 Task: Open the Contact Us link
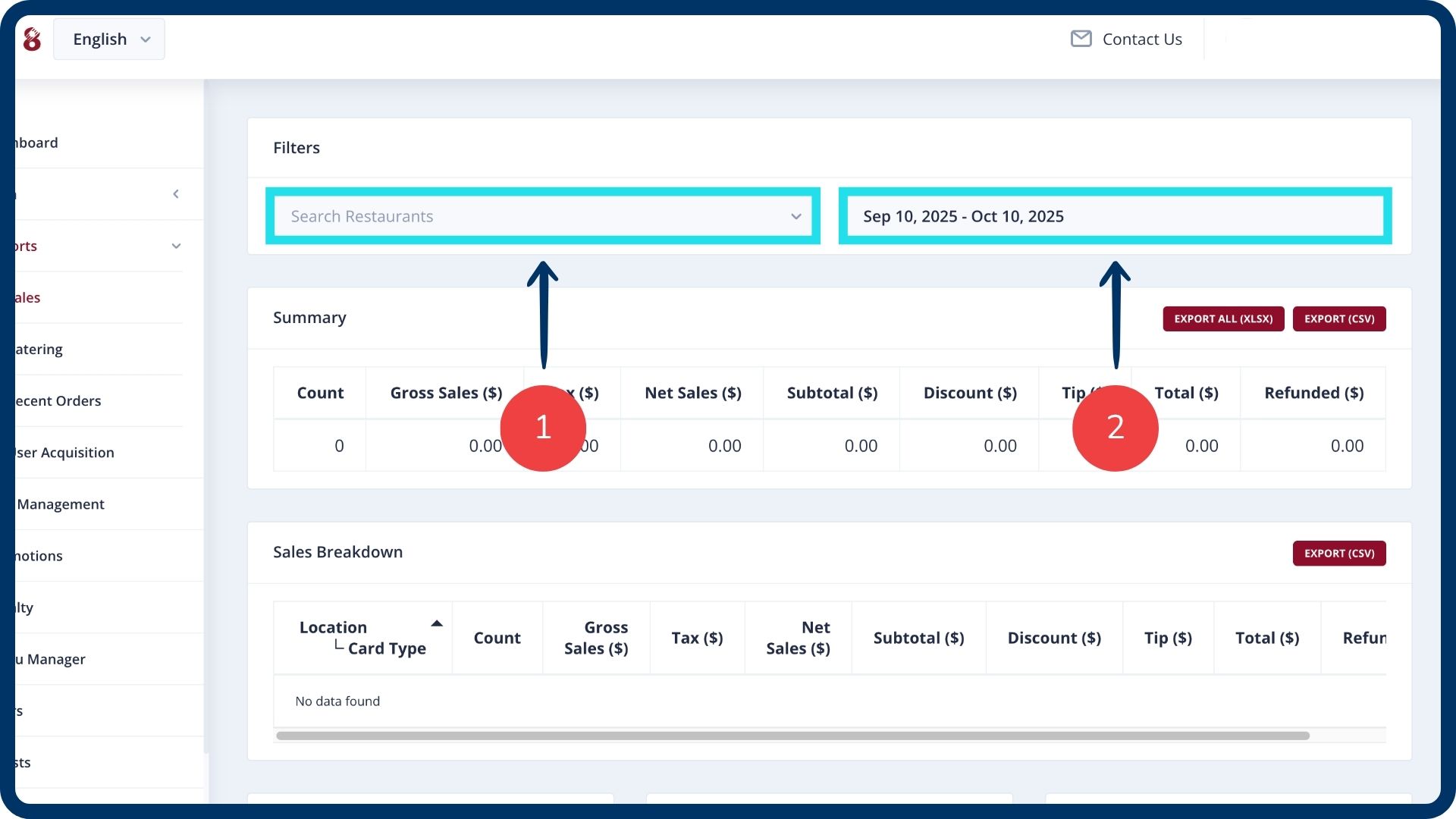(1141, 39)
